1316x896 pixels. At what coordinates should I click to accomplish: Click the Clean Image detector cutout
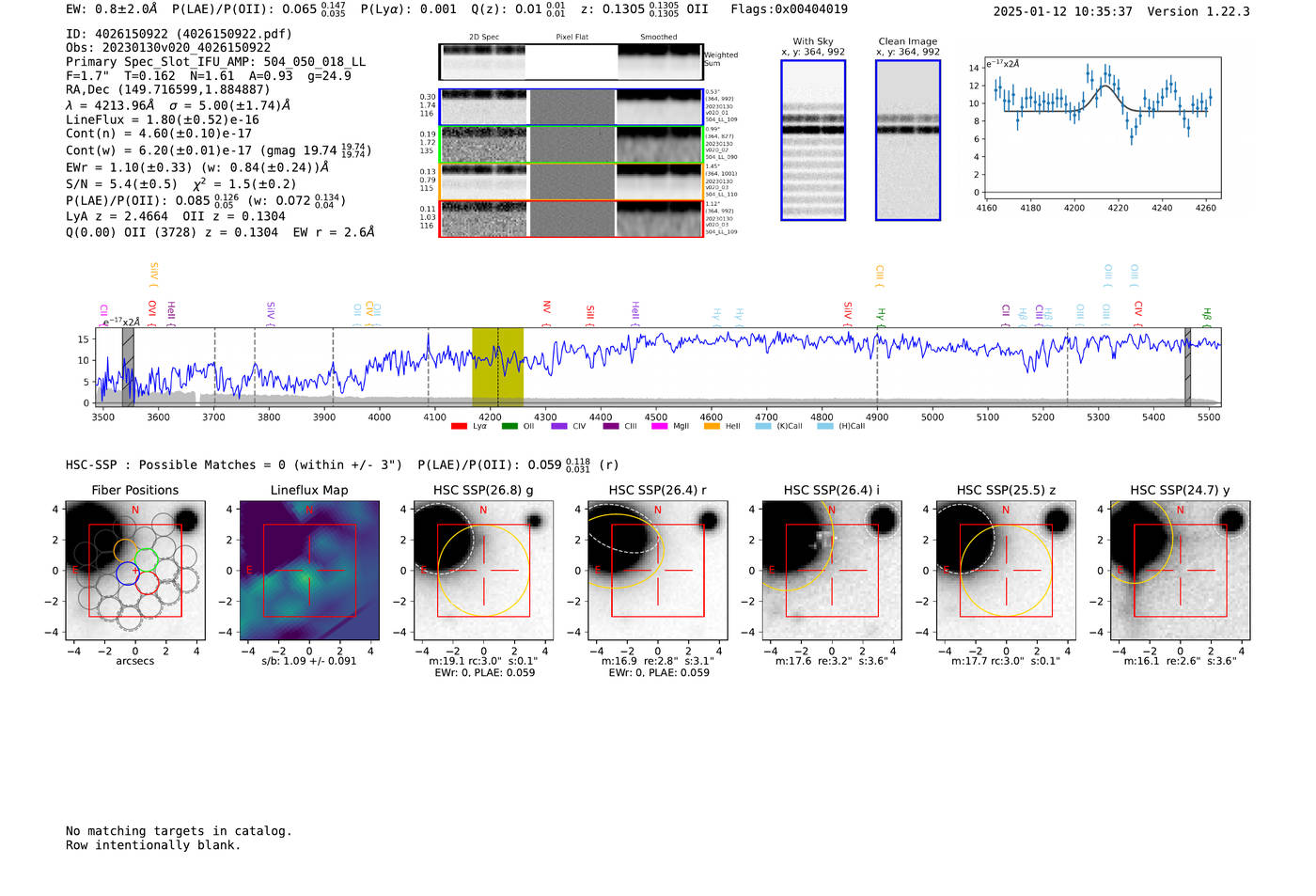(908, 140)
